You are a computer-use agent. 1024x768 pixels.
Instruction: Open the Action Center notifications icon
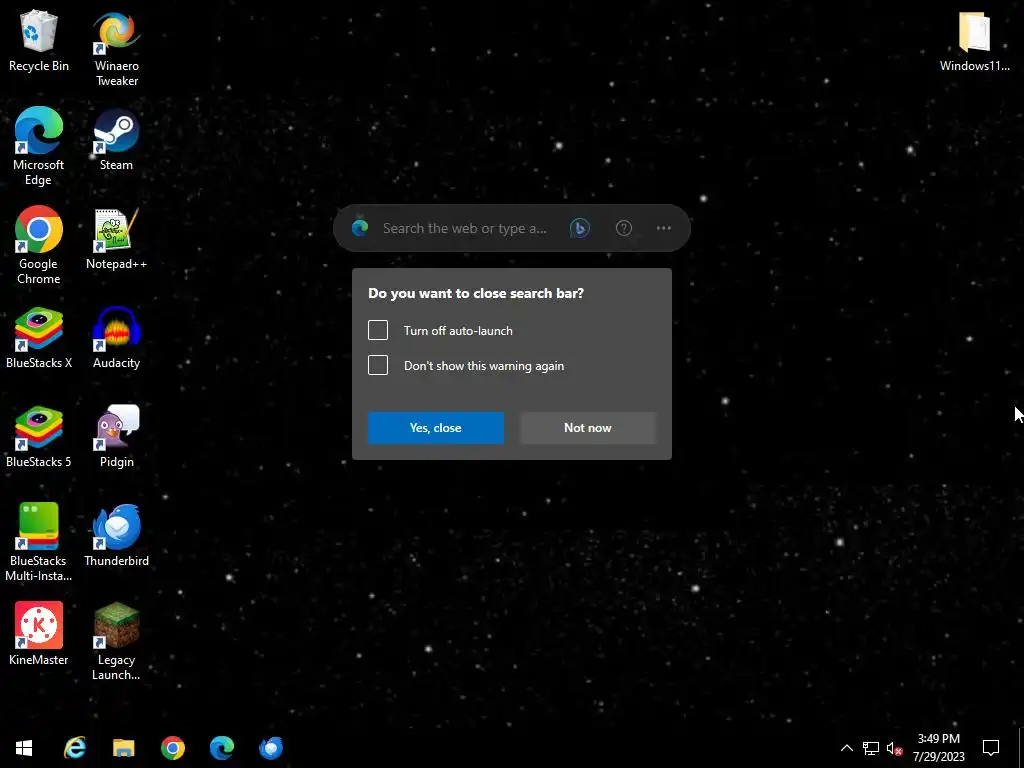point(991,748)
